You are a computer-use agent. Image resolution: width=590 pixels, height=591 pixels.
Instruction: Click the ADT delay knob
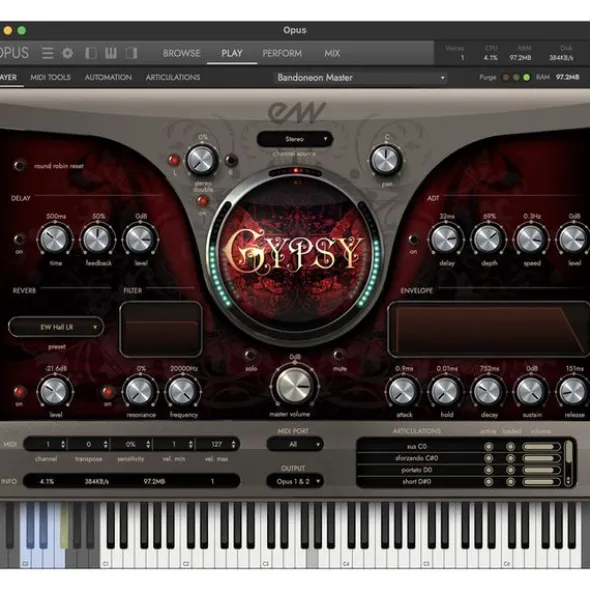(x=446, y=239)
